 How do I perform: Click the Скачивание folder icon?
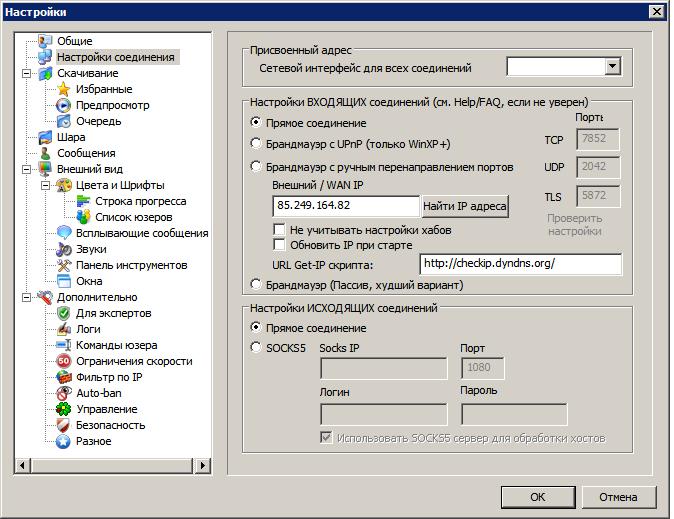pyautogui.click(x=45, y=73)
